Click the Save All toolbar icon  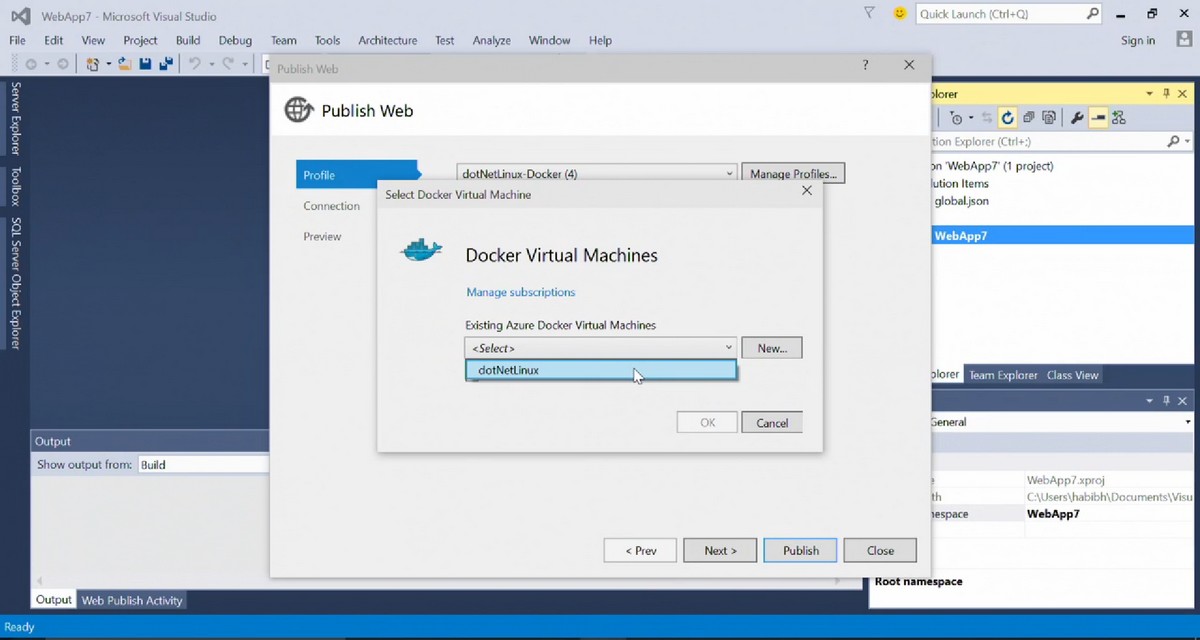click(x=166, y=64)
